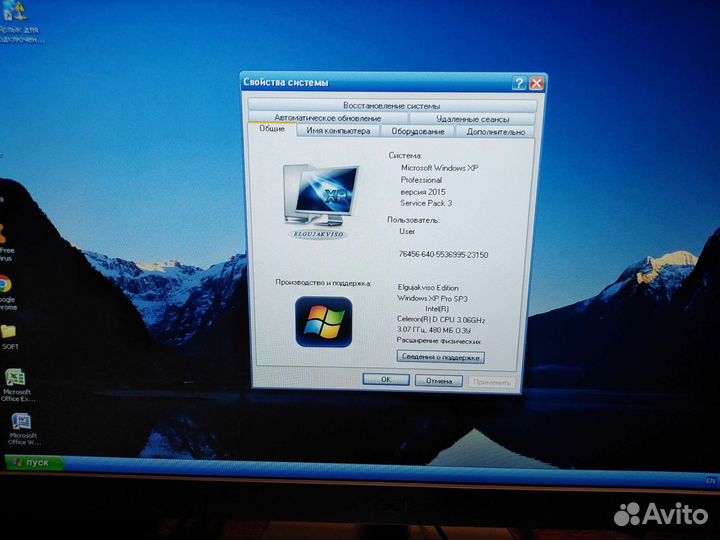This screenshot has height=540, width=720.
Task: Switch to Дополнительно tab
Action: pyautogui.click(x=495, y=132)
